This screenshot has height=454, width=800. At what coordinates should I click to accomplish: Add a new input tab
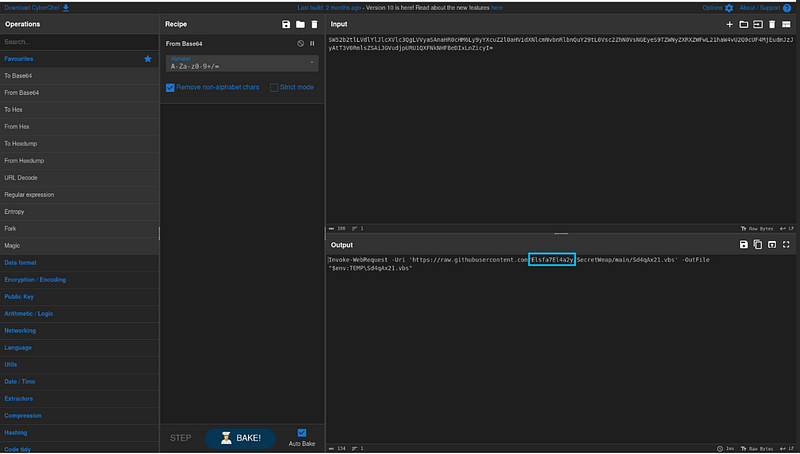tap(730, 24)
